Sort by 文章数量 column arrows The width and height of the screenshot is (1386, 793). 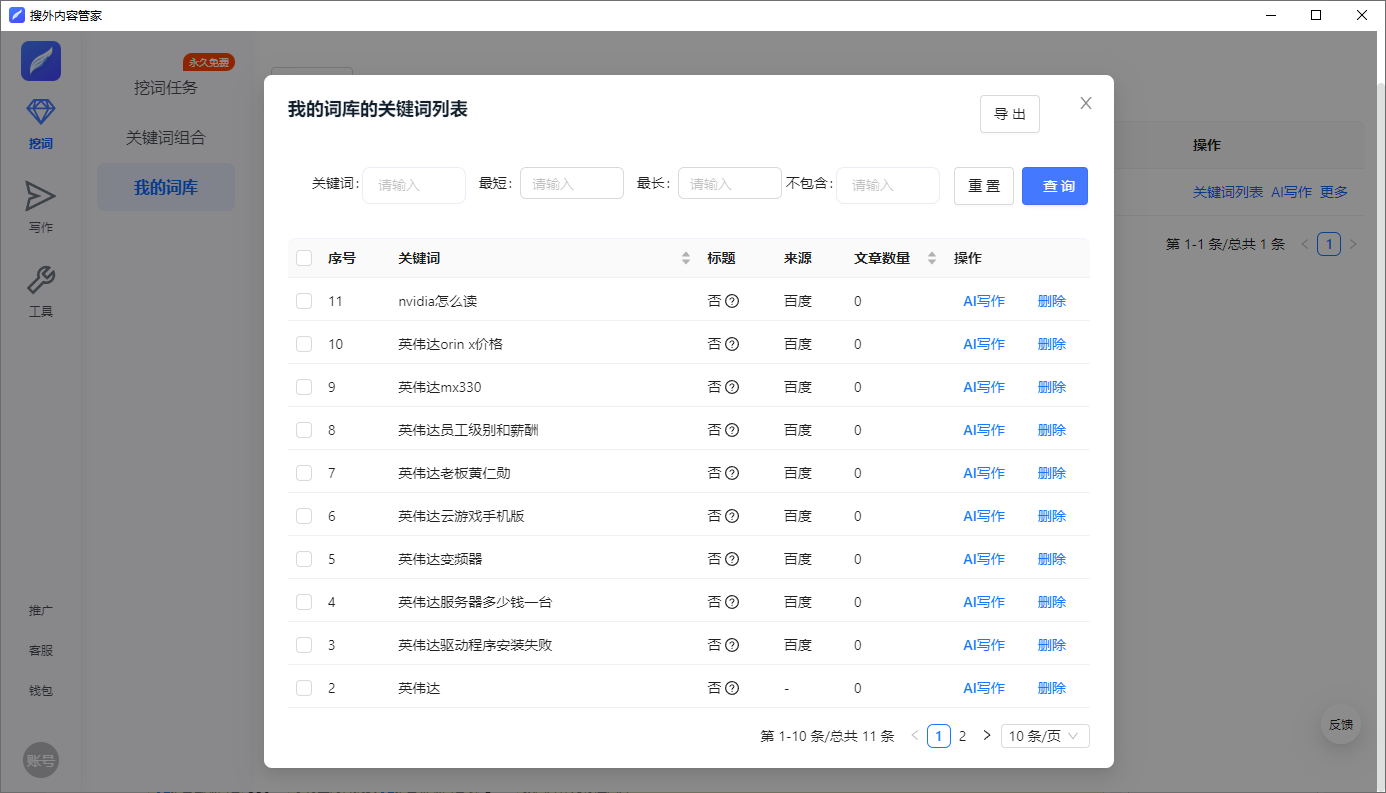tap(932, 258)
